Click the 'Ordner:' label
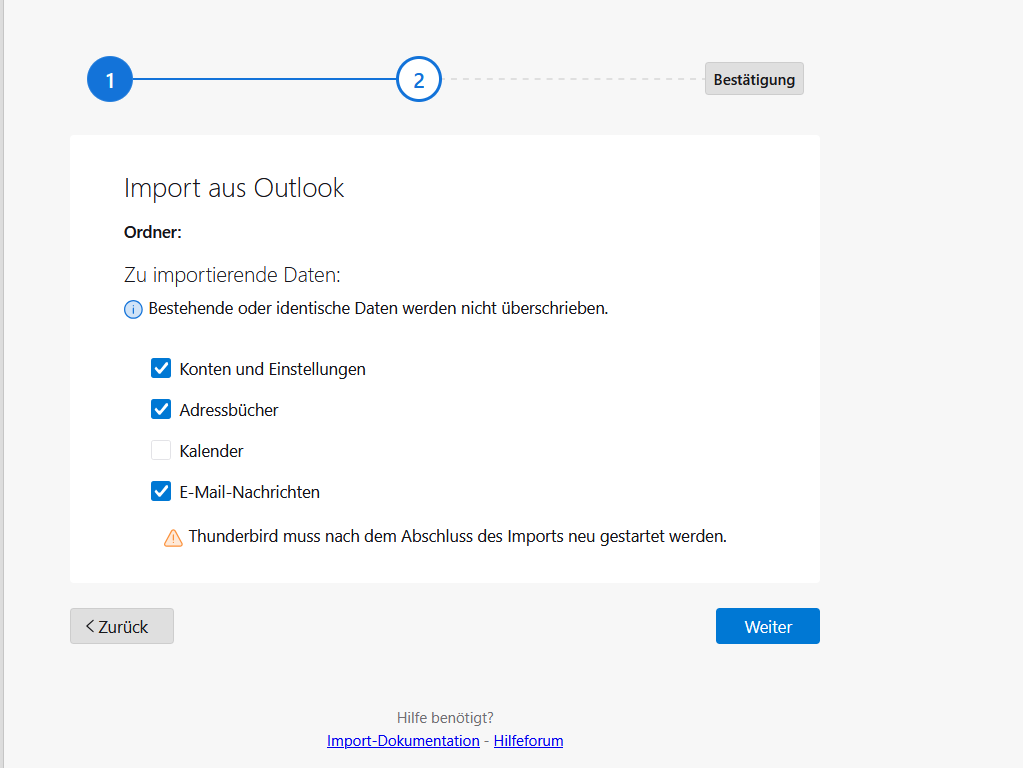The height and width of the screenshot is (768, 1023). click(x=153, y=232)
